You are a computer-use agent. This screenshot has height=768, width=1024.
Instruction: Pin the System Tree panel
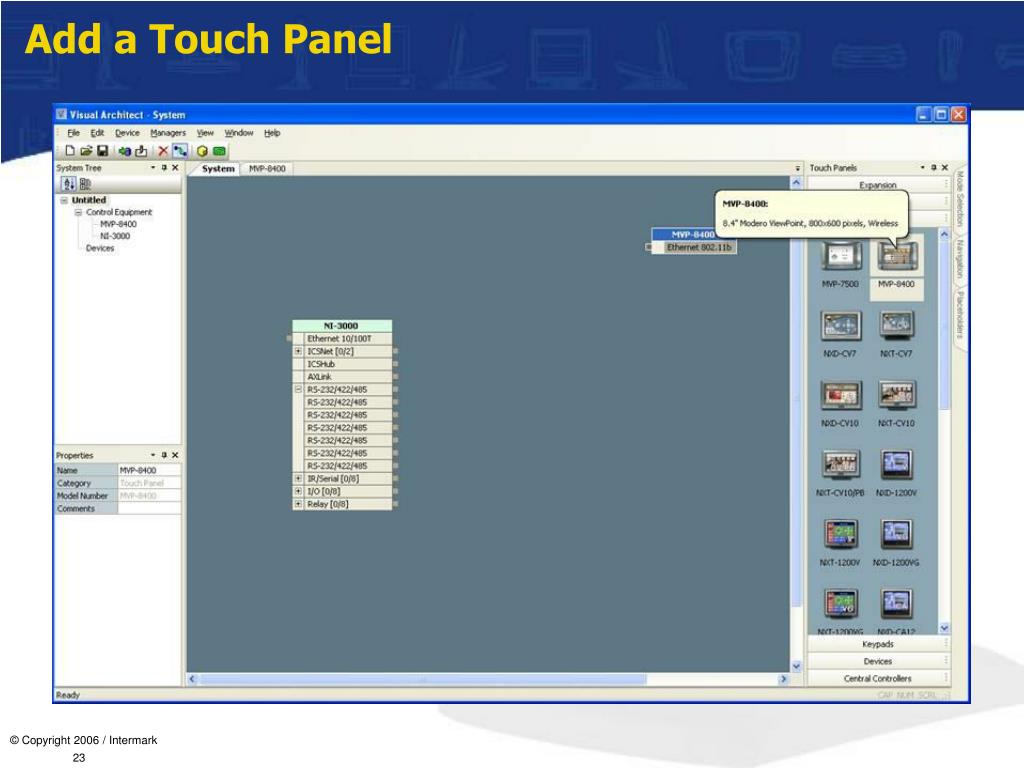(164, 168)
